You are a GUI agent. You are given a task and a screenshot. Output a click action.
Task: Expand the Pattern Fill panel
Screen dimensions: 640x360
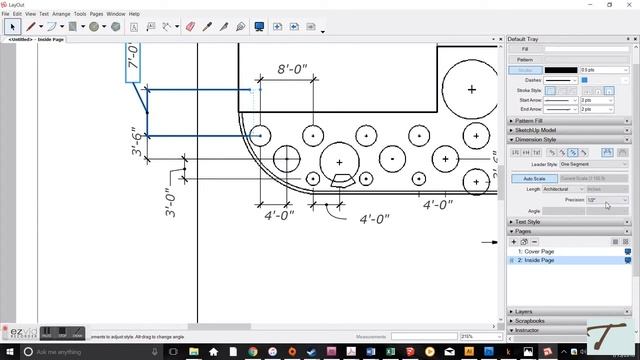click(569, 121)
